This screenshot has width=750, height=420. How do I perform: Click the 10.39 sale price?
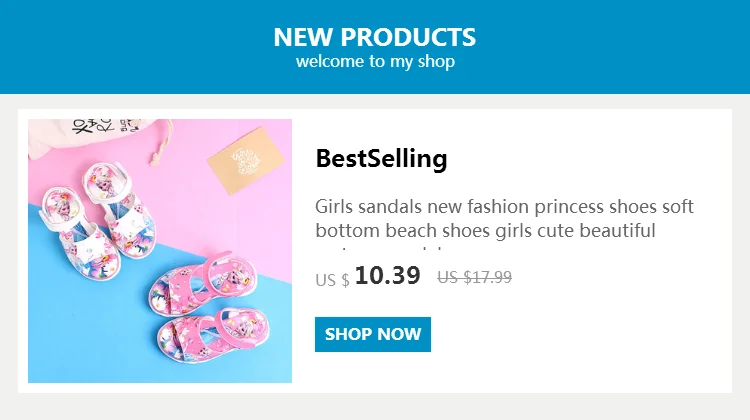tap(387, 275)
